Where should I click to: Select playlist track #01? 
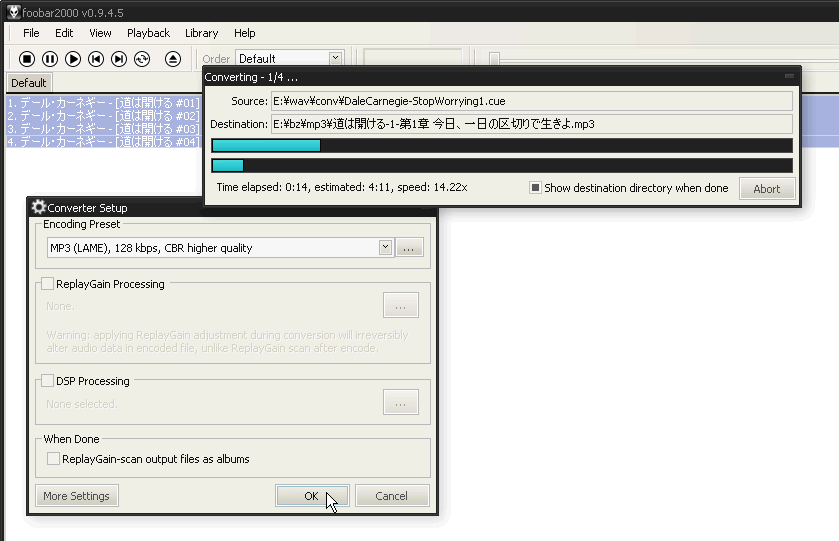[x=103, y=102]
